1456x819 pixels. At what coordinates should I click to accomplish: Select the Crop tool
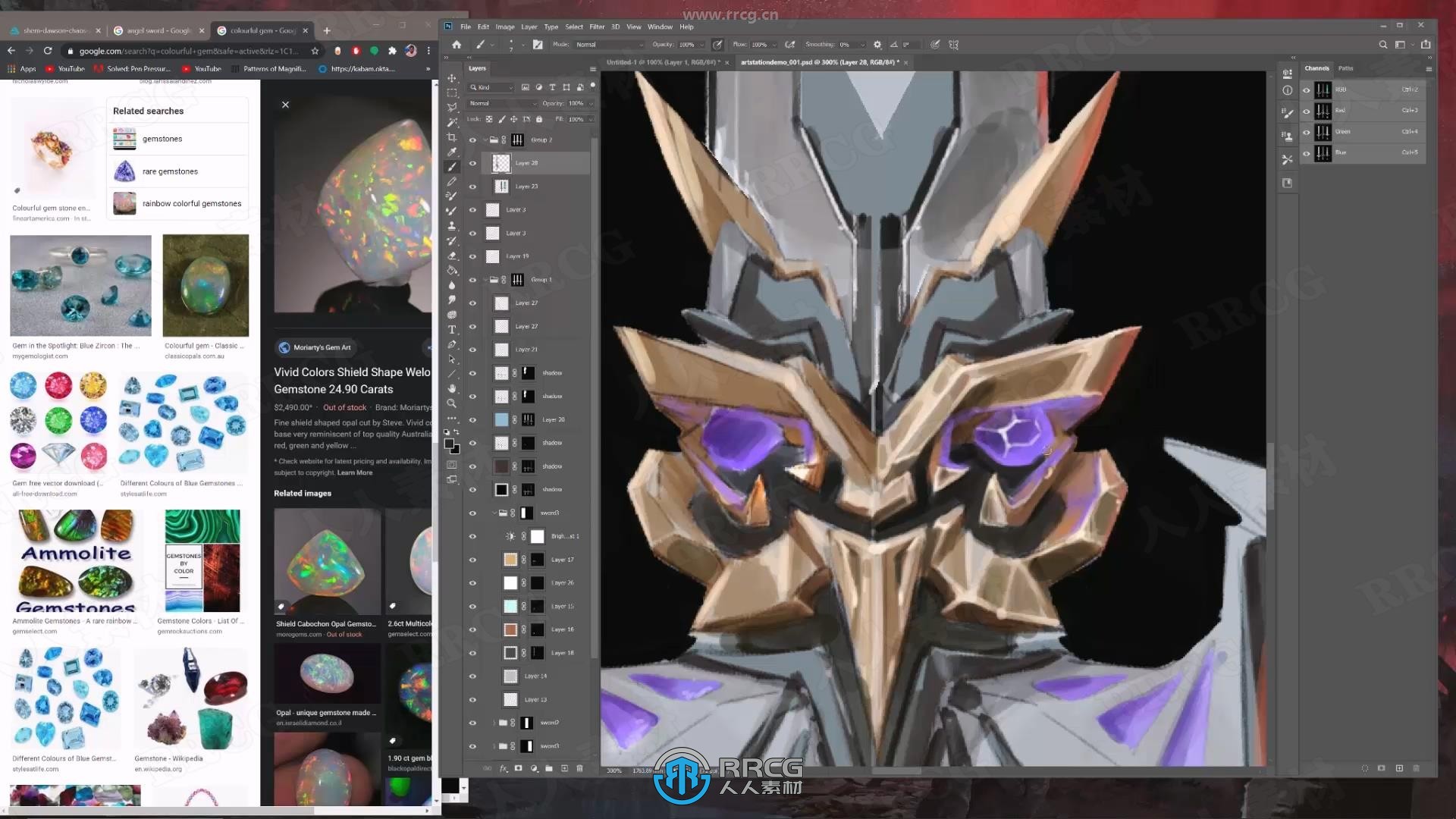coord(452,137)
